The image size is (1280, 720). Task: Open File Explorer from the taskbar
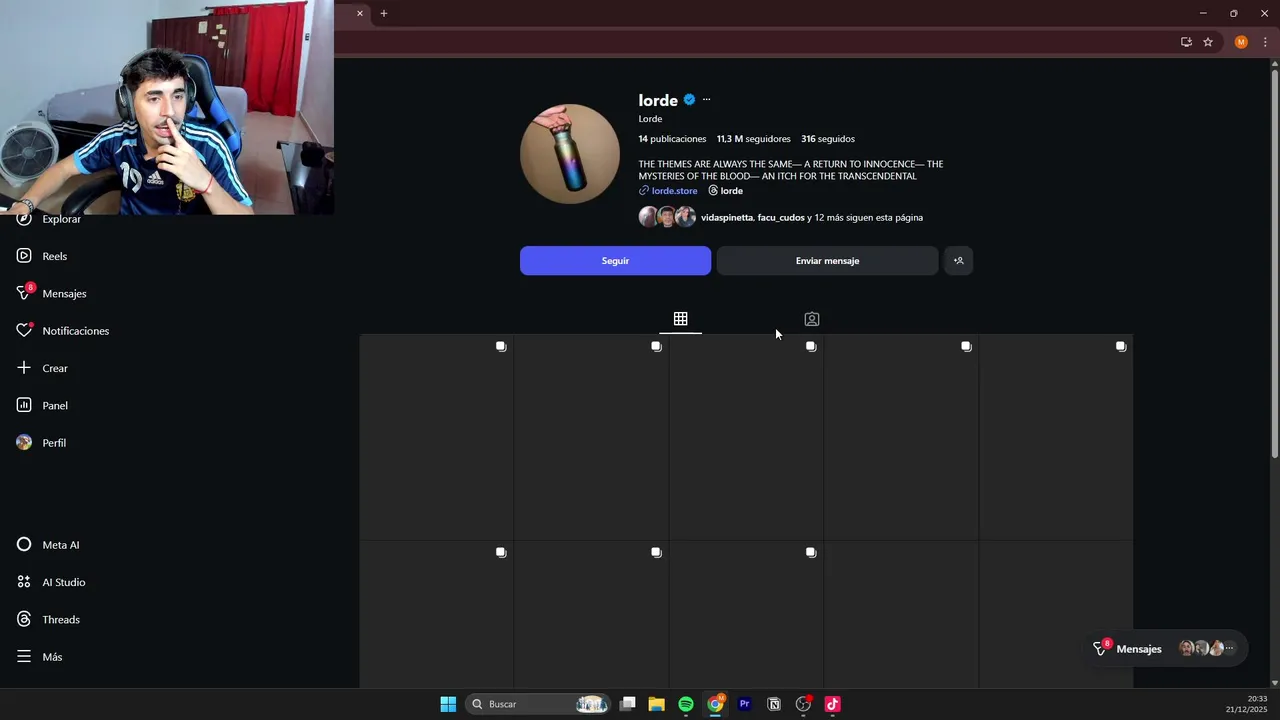(x=656, y=704)
